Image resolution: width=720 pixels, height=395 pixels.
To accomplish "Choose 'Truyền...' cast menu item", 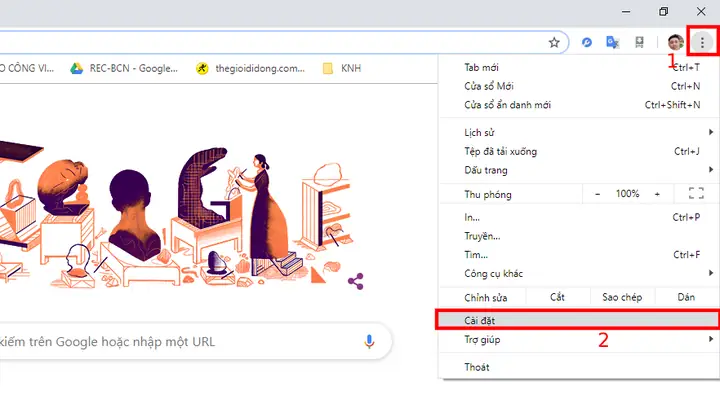I will pyautogui.click(x=579, y=236).
